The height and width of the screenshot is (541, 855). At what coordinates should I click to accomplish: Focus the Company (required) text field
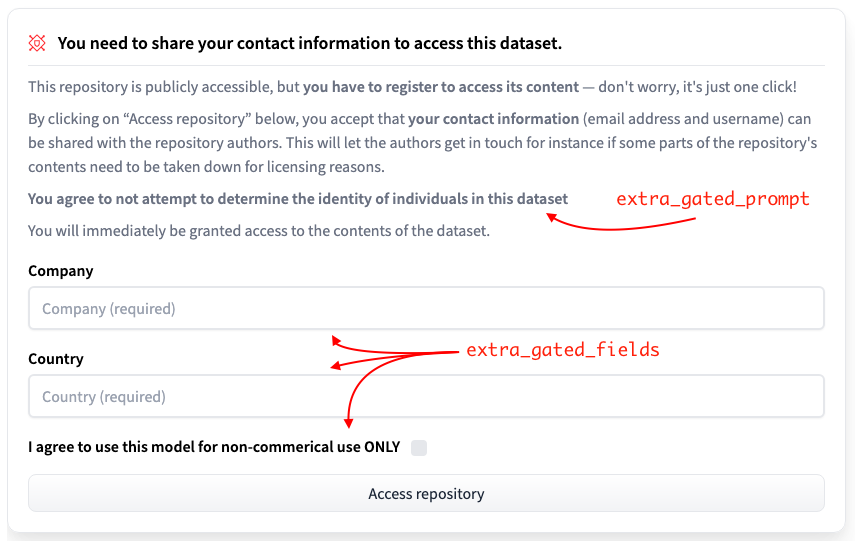[426, 309]
